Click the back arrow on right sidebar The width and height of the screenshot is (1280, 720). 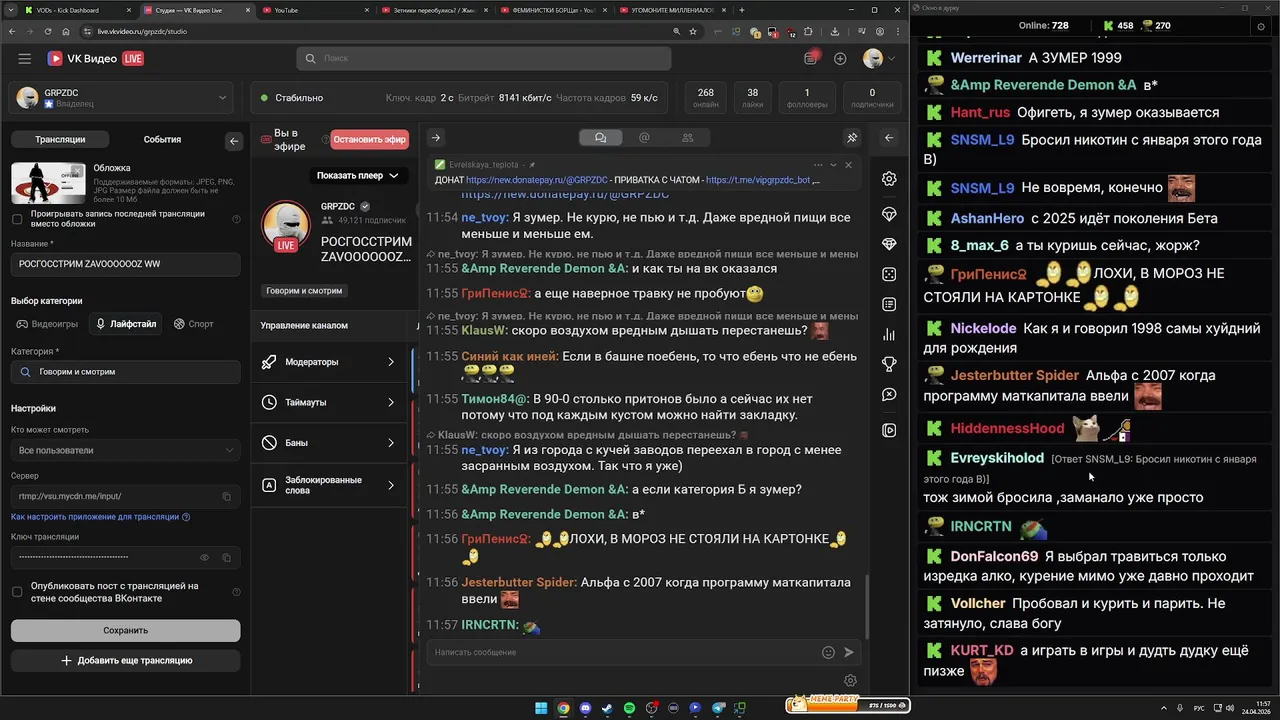point(889,138)
